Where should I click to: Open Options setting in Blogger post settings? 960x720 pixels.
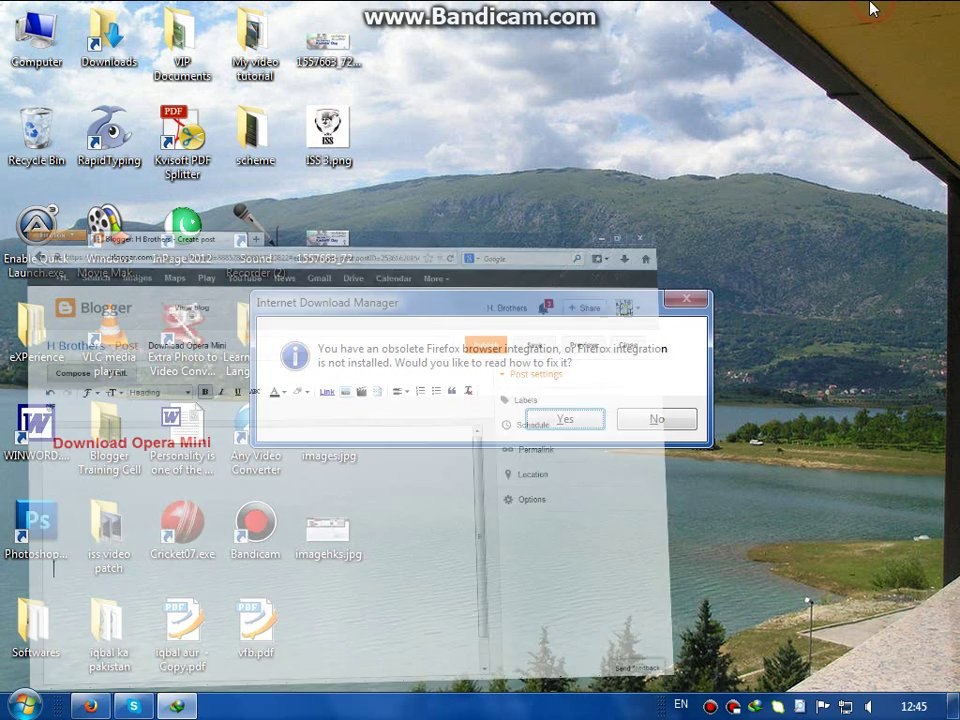tap(525, 500)
